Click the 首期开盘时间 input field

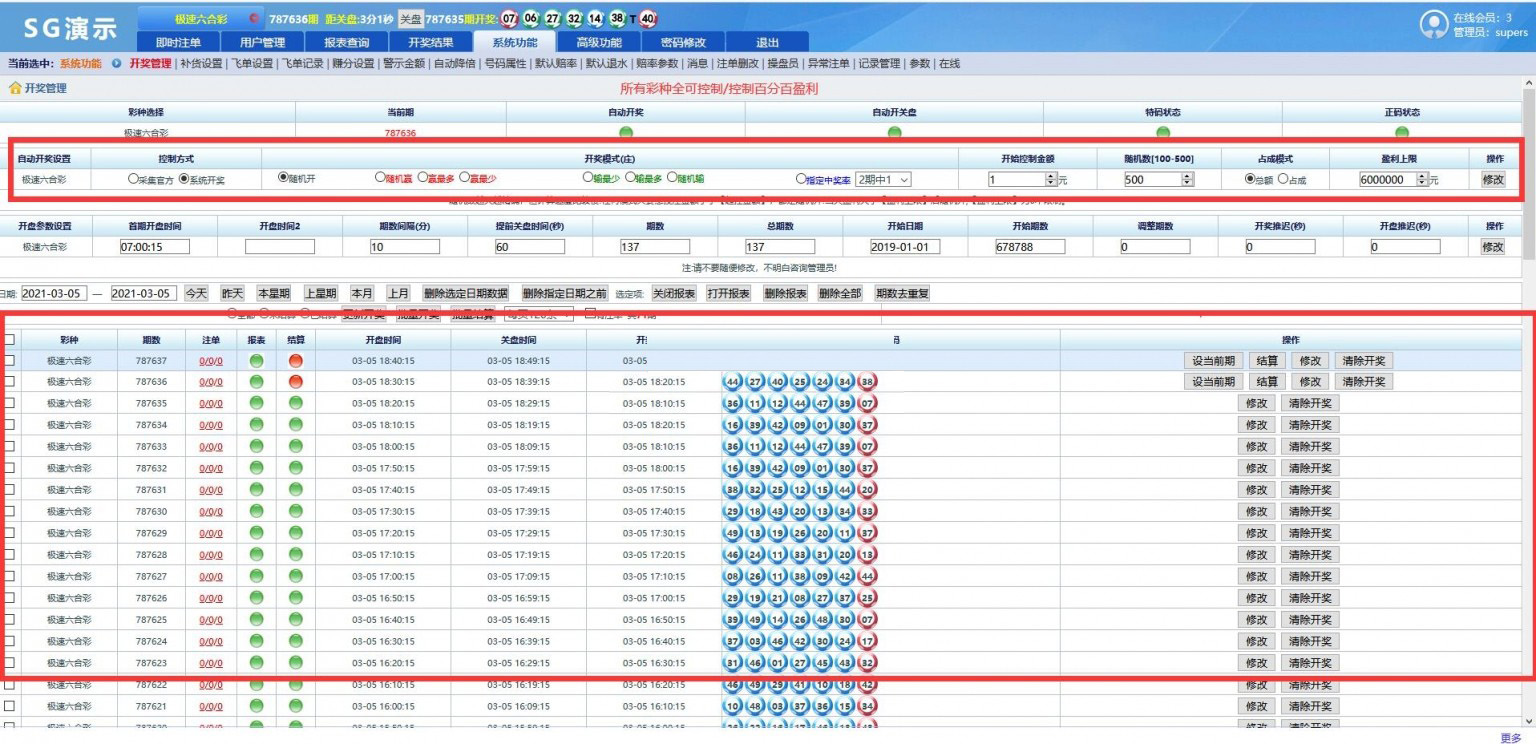pyautogui.click(x=155, y=246)
